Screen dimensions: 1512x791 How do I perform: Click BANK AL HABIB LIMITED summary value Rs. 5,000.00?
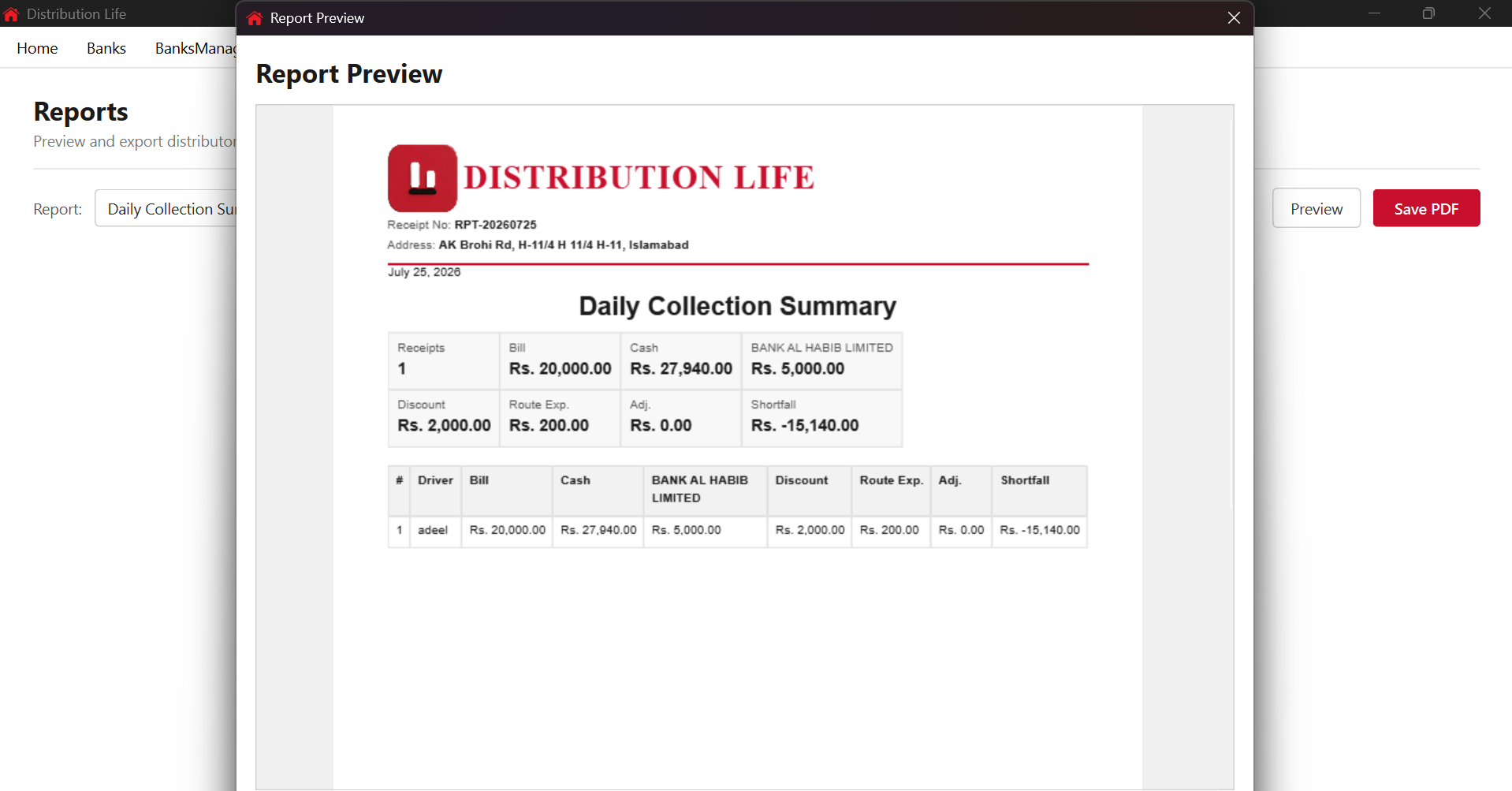pos(798,368)
